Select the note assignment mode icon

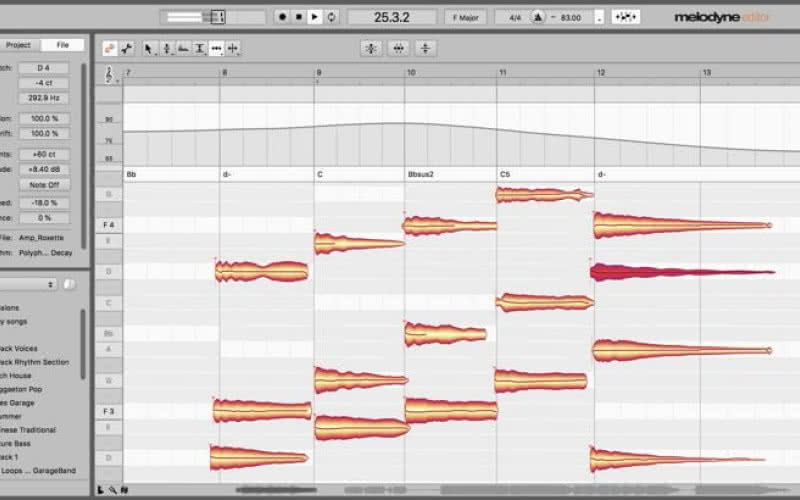127,48
